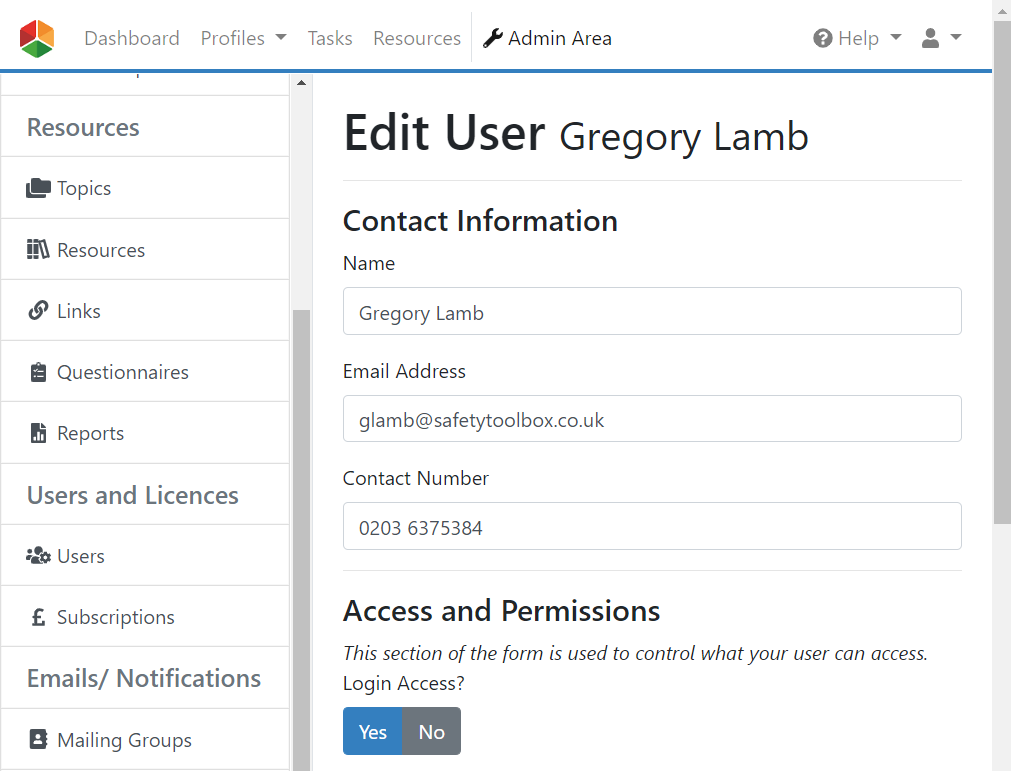Click the Topics folder icon in sidebar
Image resolution: width=1011 pixels, height=771 pixels.
pyautogui.click(x=38, y=188)
